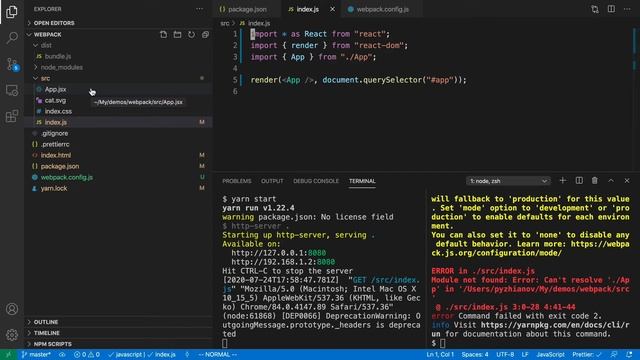Click the remote window indicator in status bar
This screenshot has height=360, width=640.
[x=8, y=354]
